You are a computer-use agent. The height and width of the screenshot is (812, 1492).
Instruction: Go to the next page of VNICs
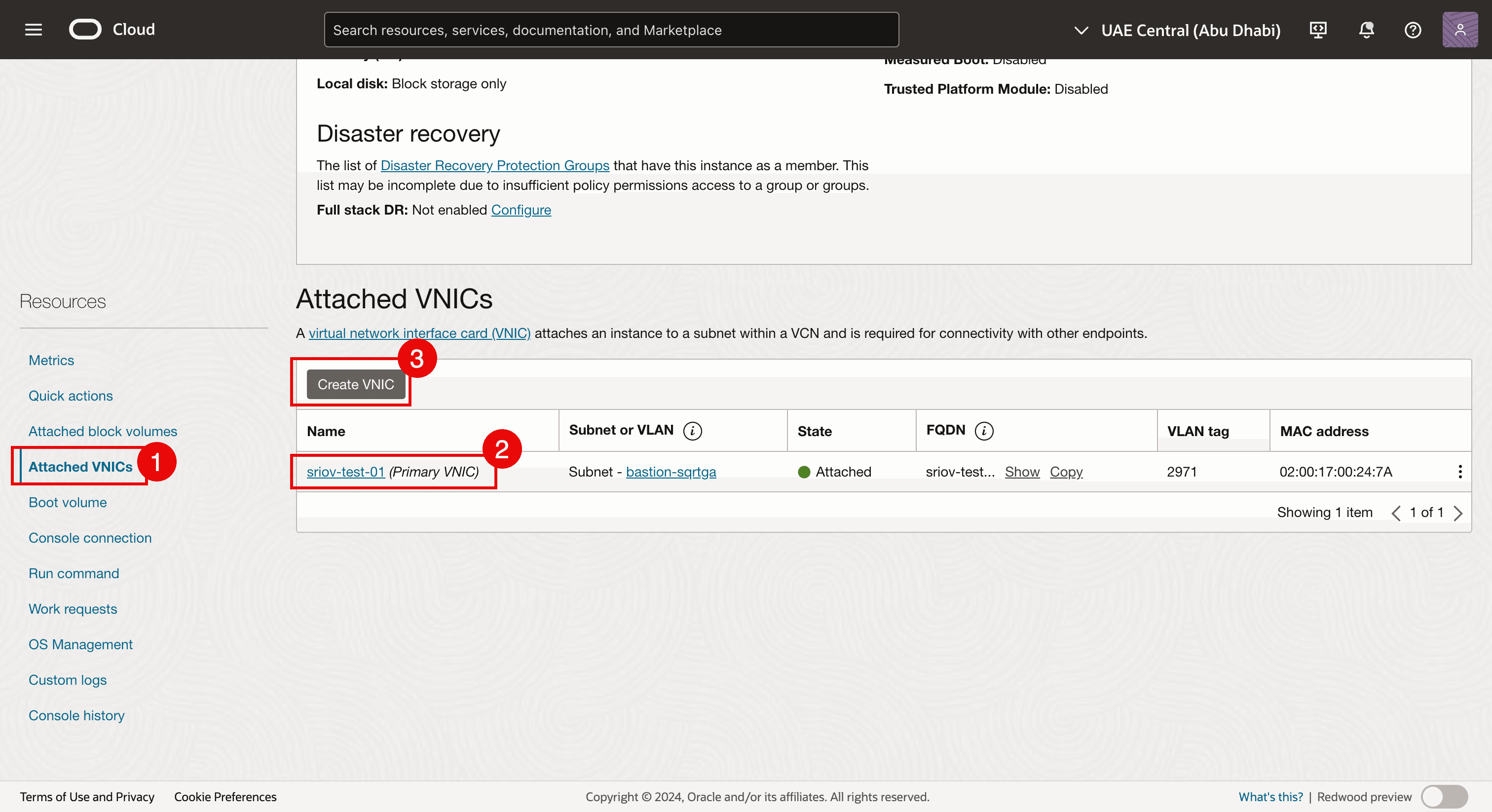click(1458, 513)
